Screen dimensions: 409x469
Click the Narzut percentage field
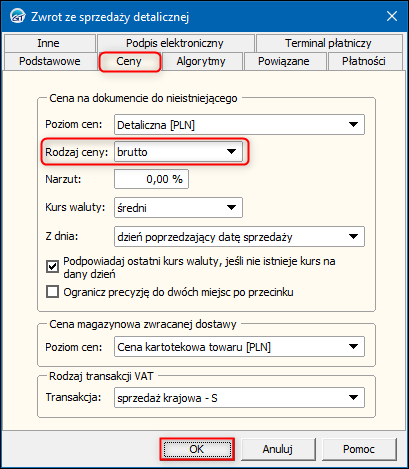[151, 179]
